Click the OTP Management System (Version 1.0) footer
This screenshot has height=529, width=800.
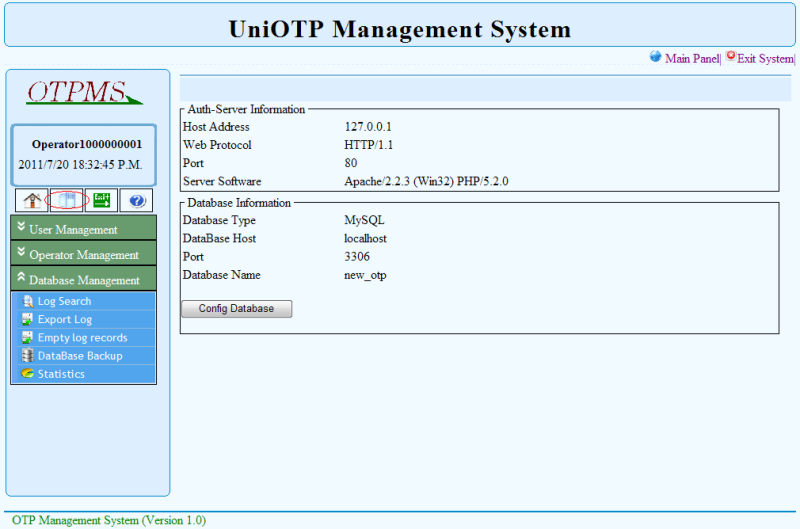109,520
